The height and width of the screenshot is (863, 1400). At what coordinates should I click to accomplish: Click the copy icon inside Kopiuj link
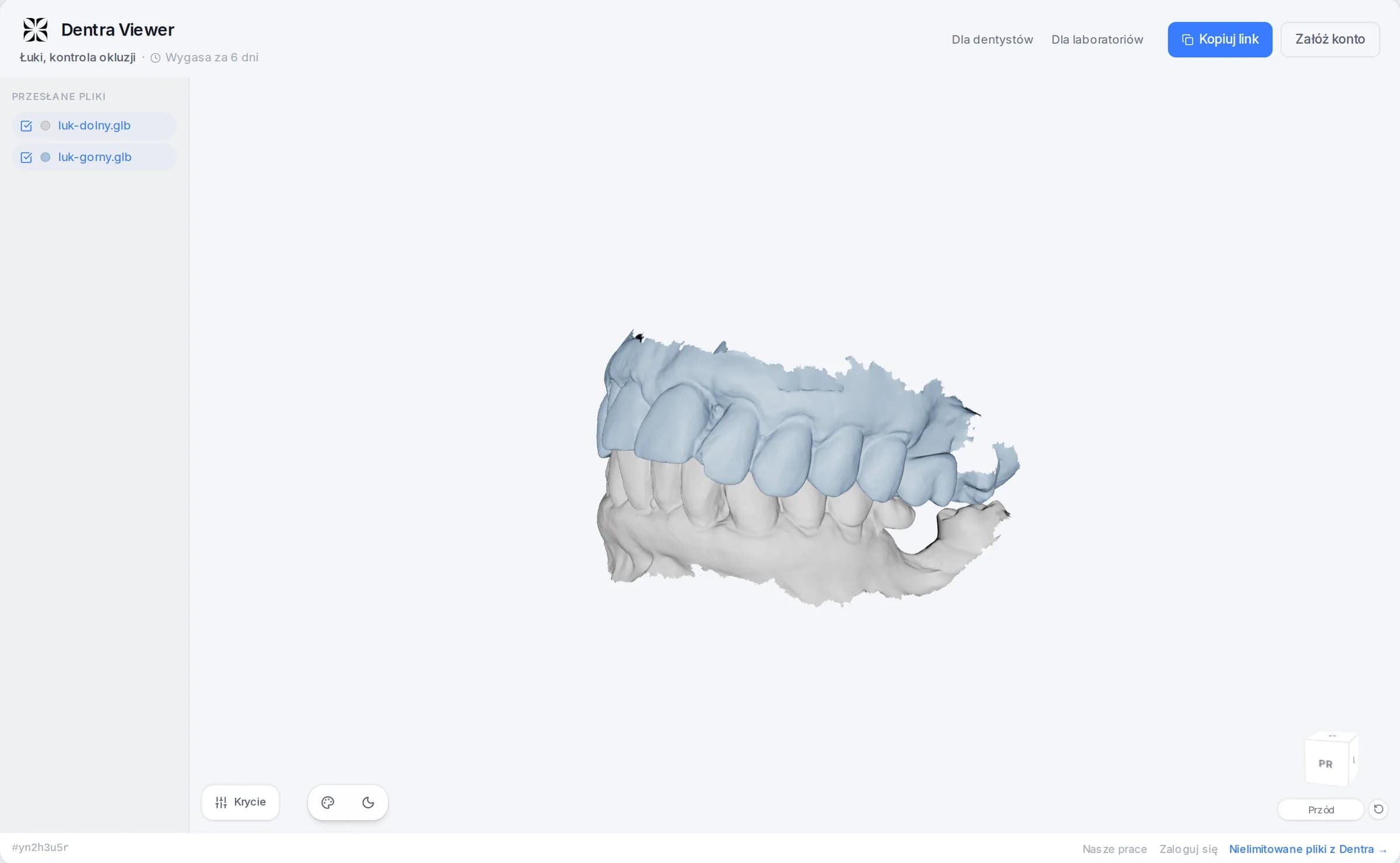1187,40
